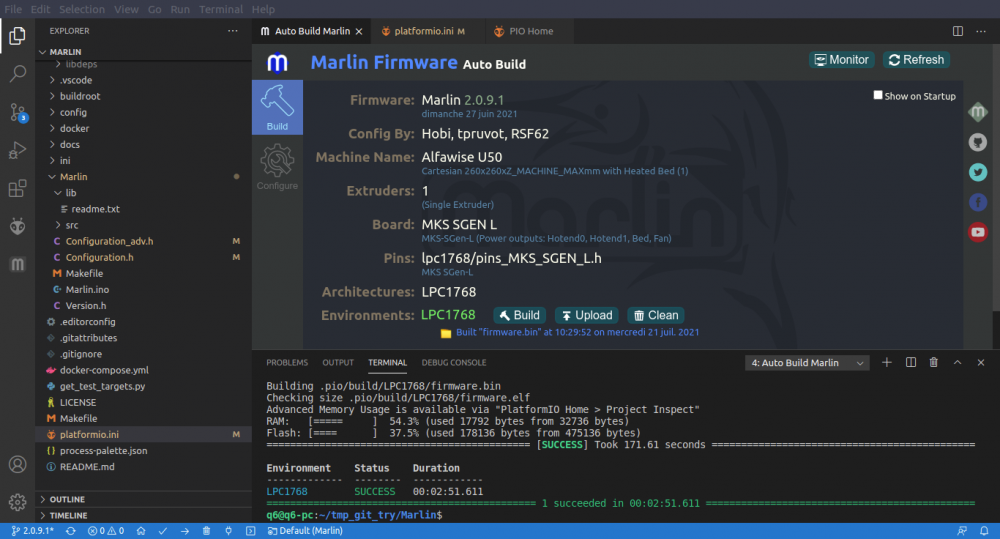Screen dimensions: 1000x539
Task: Open Explorer More Actions ellipsis
Action: tap(233, 31)
